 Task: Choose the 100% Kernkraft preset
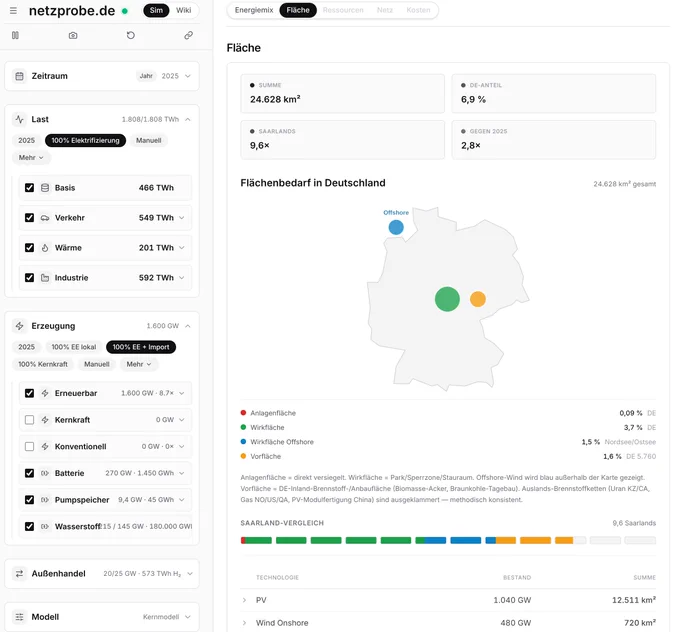(x=43, y=364)
